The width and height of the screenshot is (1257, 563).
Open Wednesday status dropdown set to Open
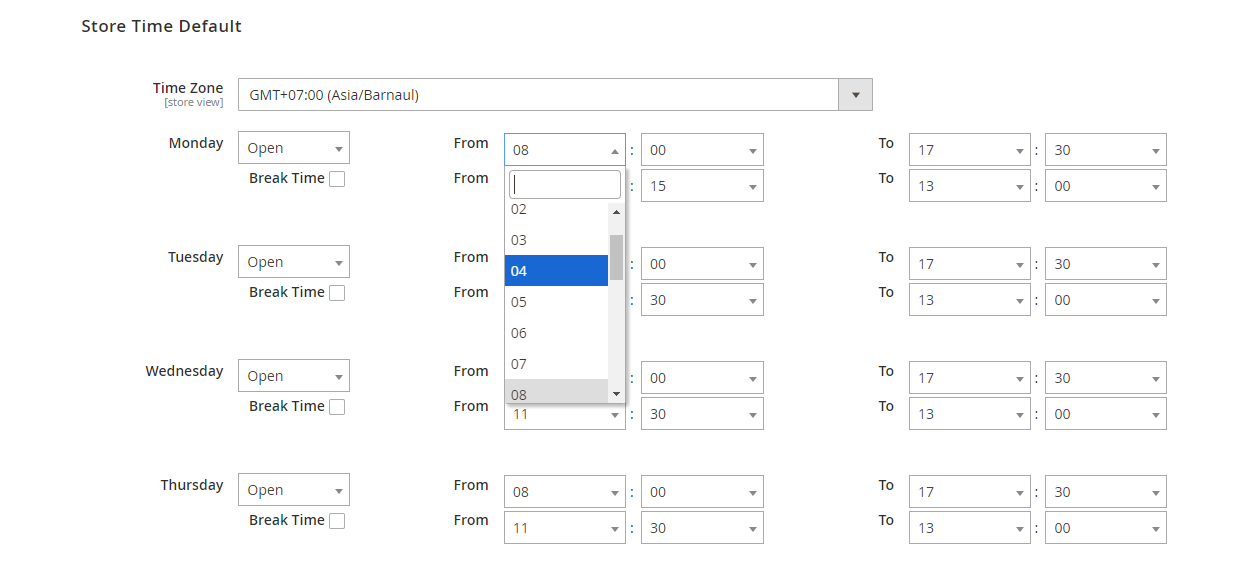(294, 376)
